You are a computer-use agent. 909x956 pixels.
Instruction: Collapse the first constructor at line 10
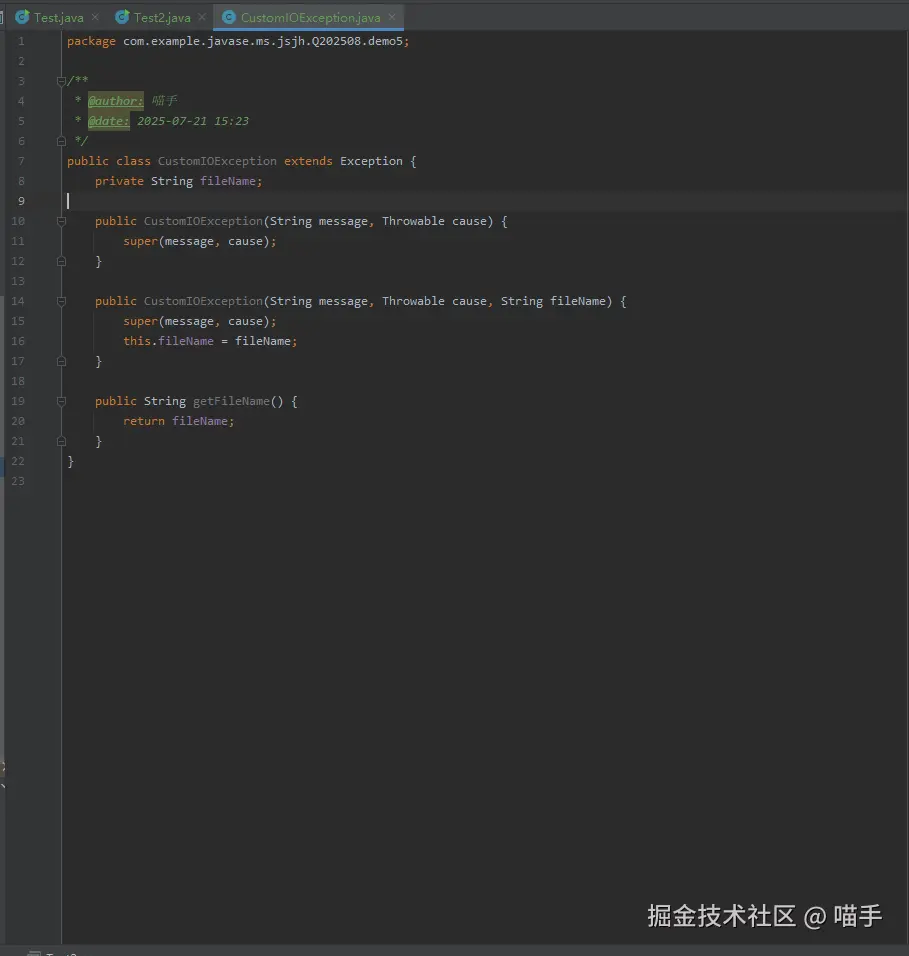coord(61,221)
